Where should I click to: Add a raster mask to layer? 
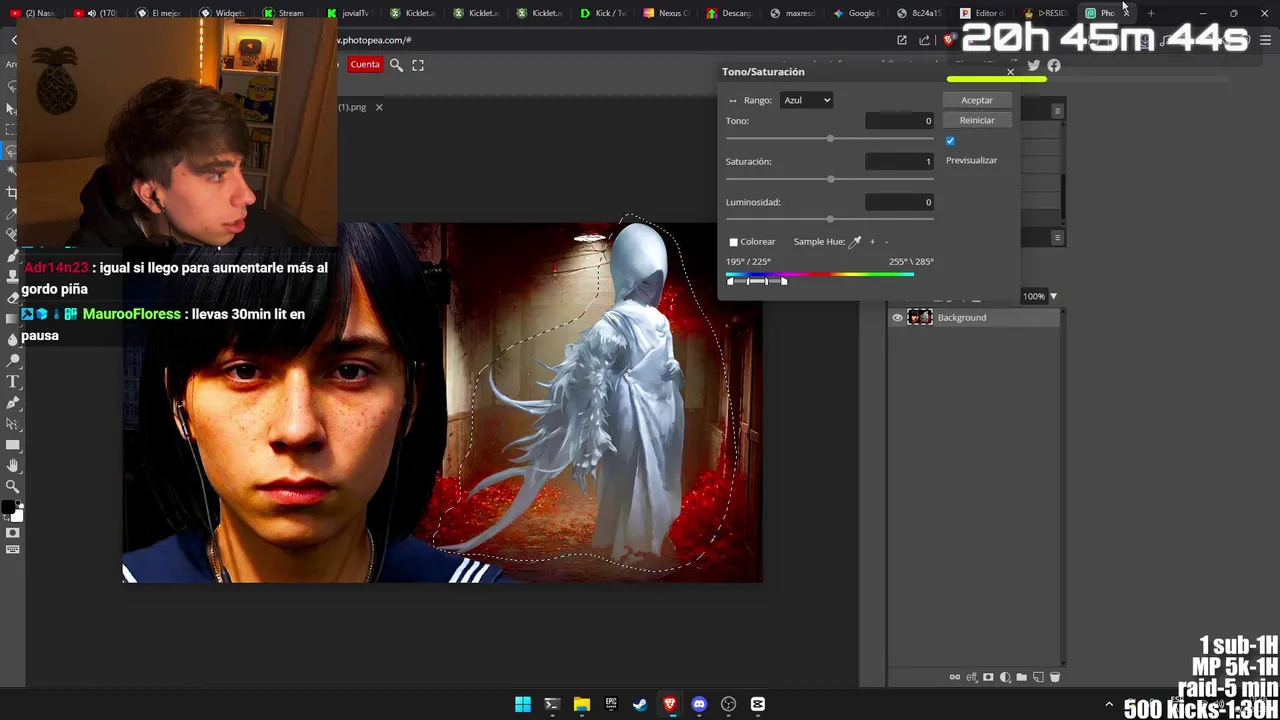point(988,677)
